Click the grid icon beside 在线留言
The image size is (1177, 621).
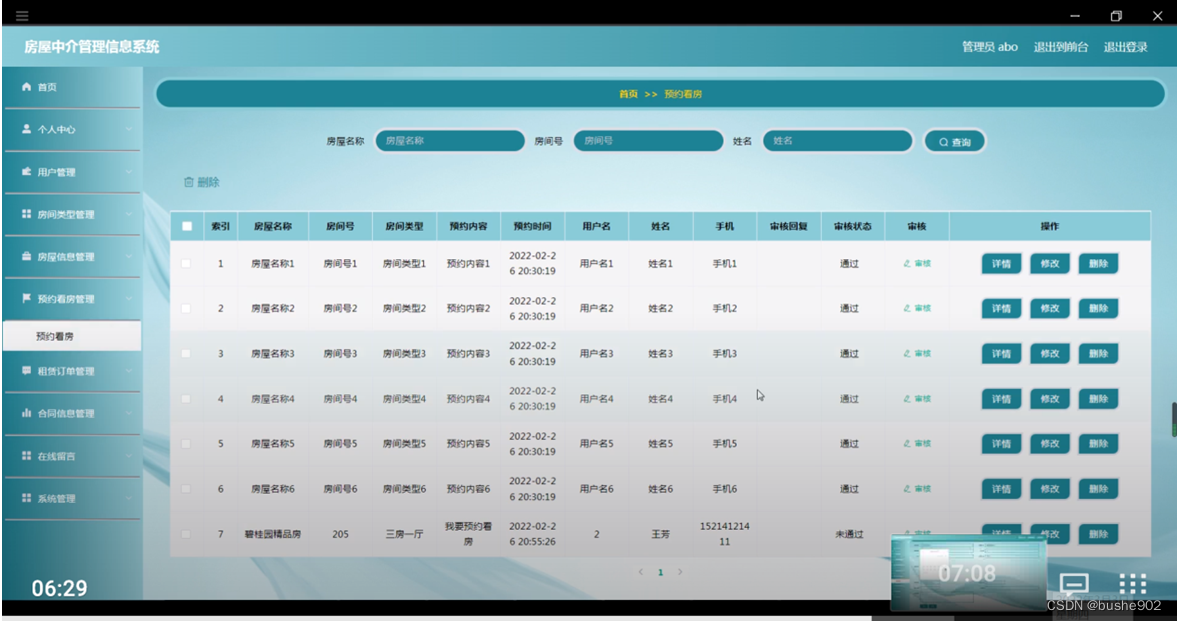[27, 456]
